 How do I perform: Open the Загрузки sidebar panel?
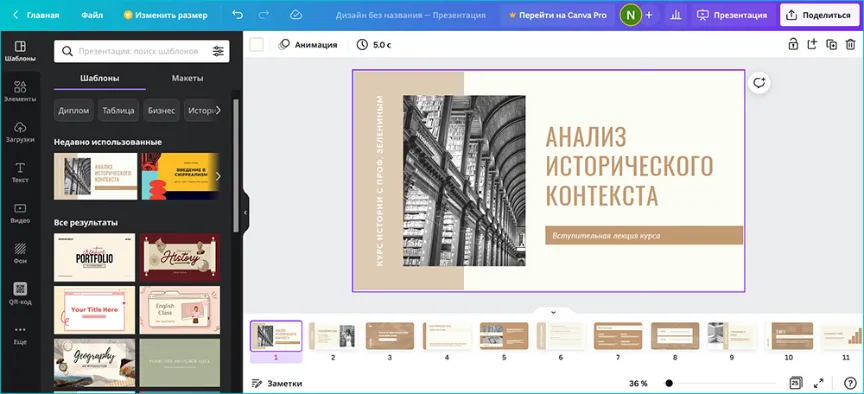click(x=20, y=132)
